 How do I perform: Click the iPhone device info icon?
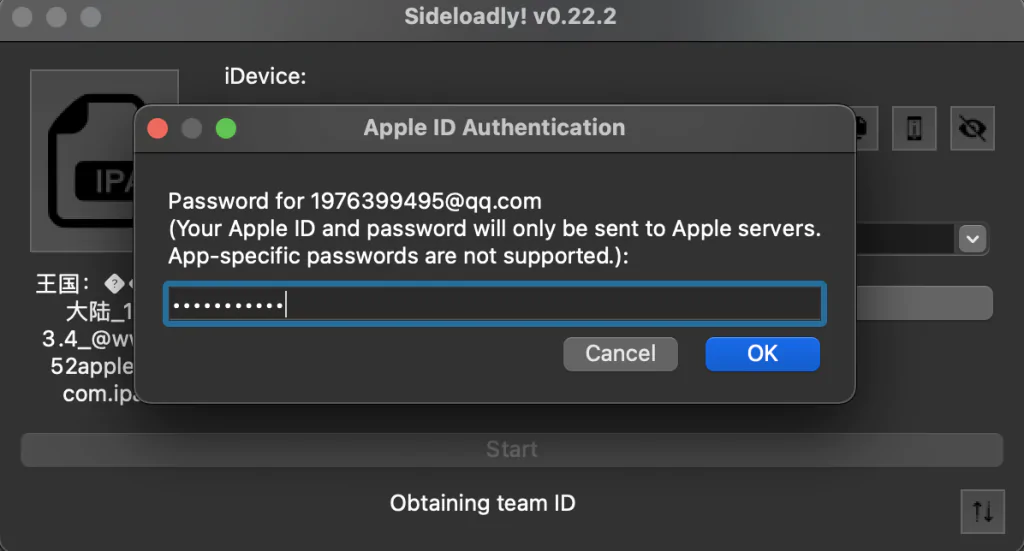[x=914, y=128]
